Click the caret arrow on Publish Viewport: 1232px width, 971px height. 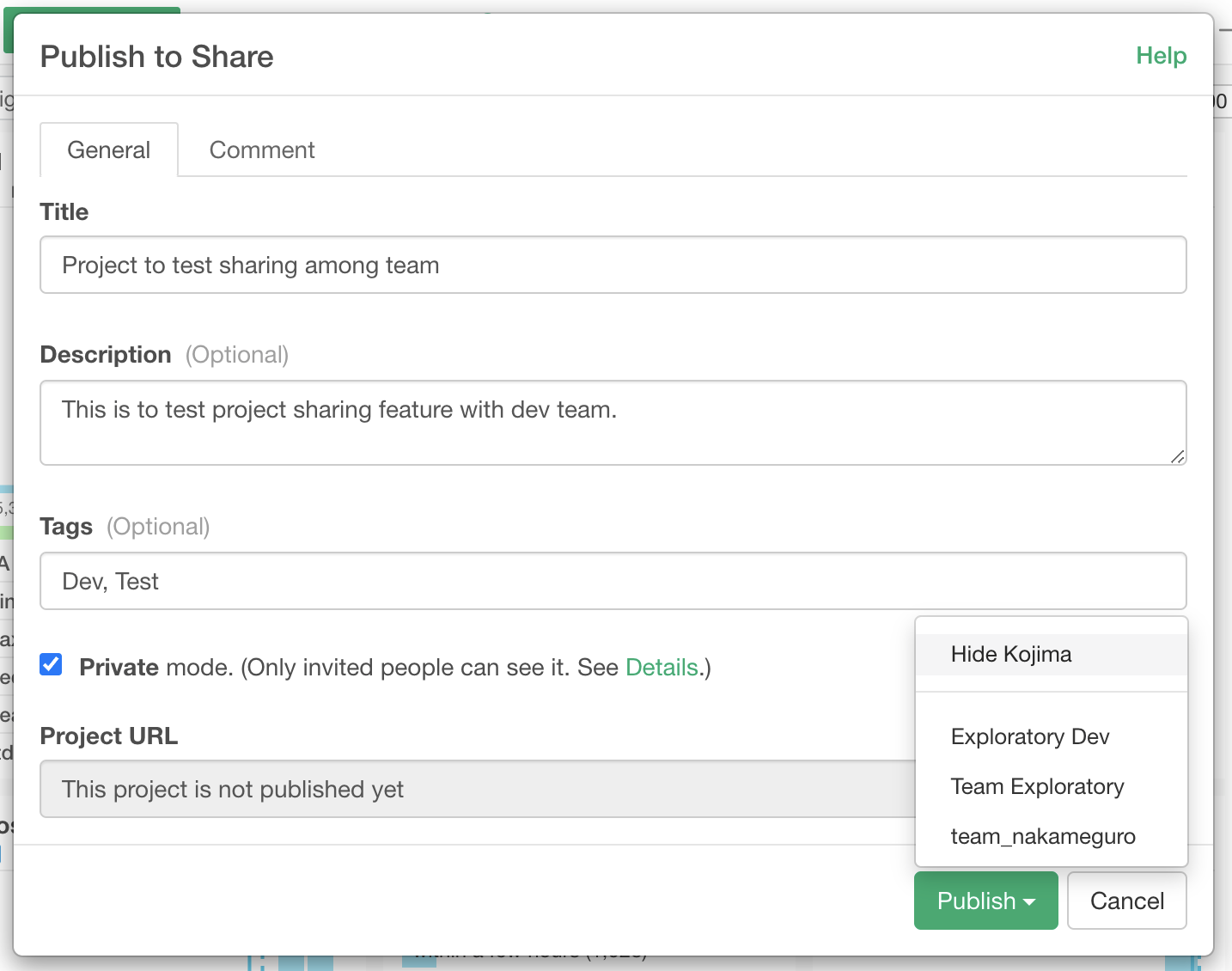click(x=1029, y=902)
